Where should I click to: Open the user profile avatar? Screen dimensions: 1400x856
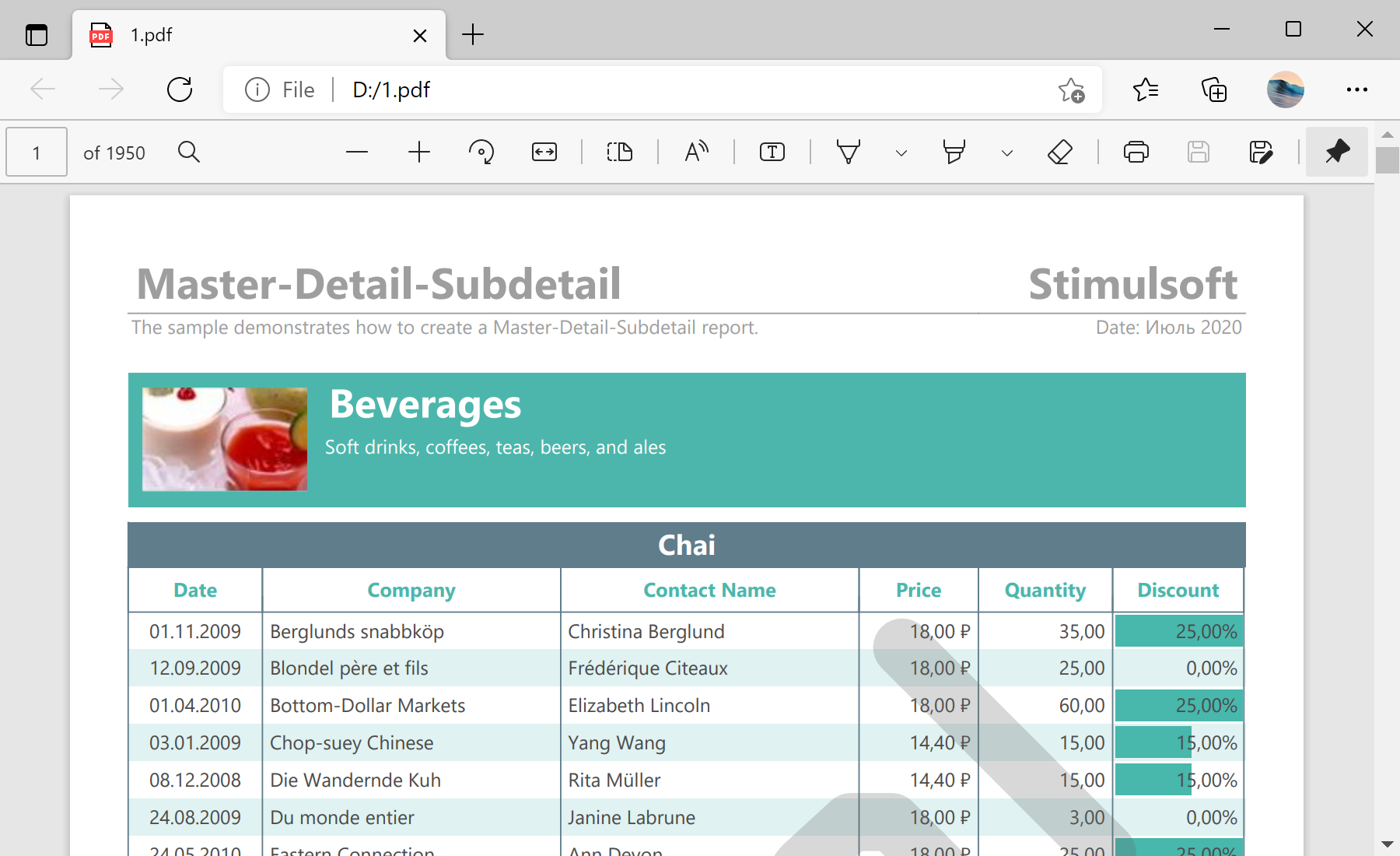click(1286, 89)
